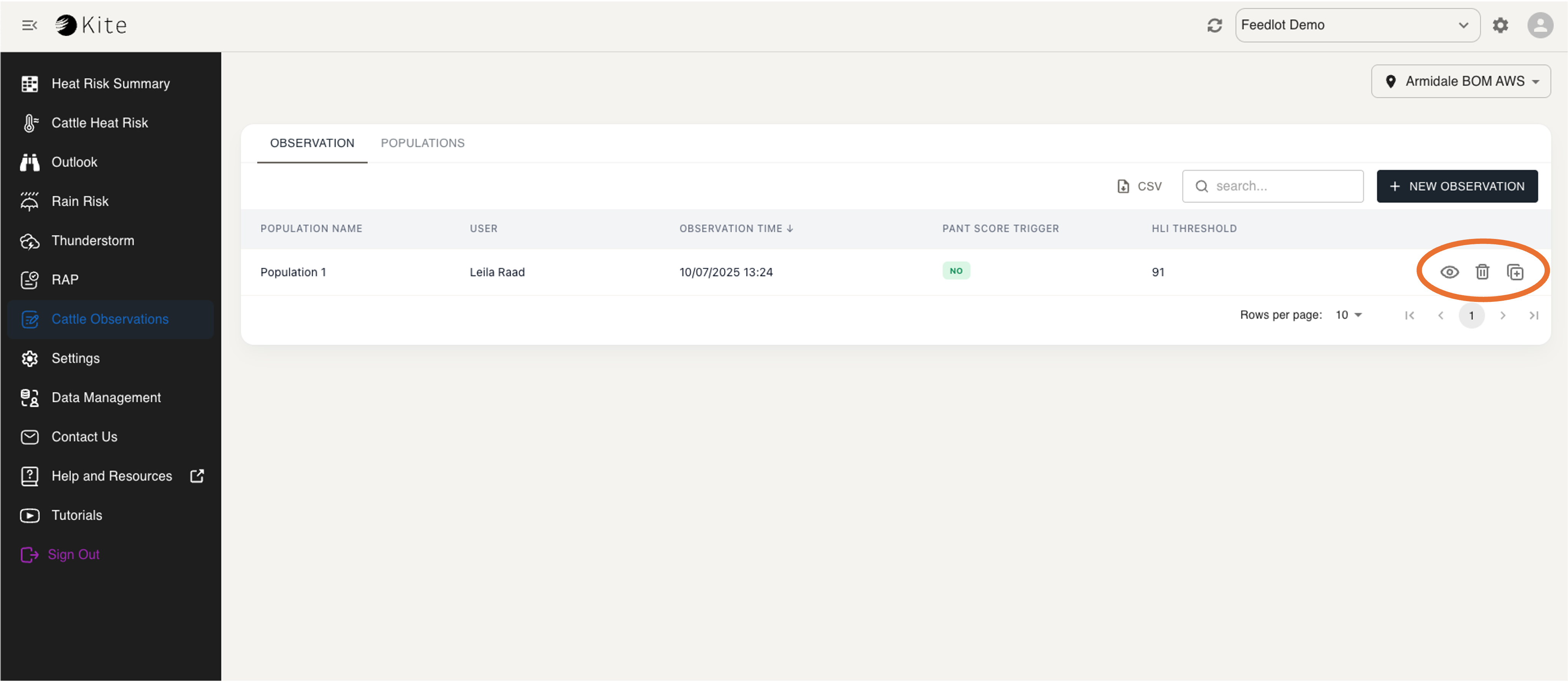
Task: Open the settings gear in the top bar
Action: [1500, 25]
